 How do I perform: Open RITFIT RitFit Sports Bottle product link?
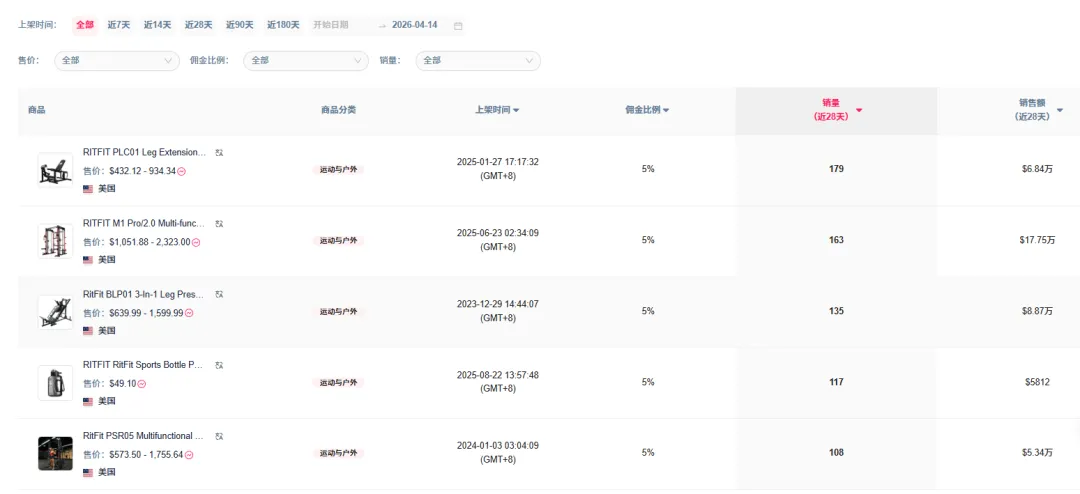tap(144, 365)
